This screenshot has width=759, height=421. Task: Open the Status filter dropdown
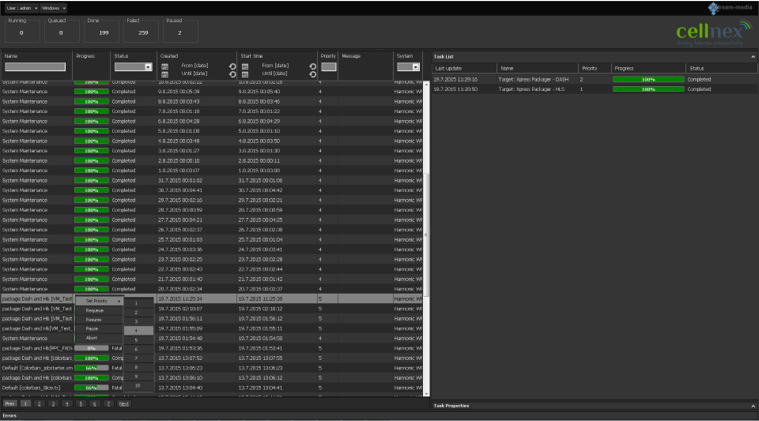click(133, 67)
